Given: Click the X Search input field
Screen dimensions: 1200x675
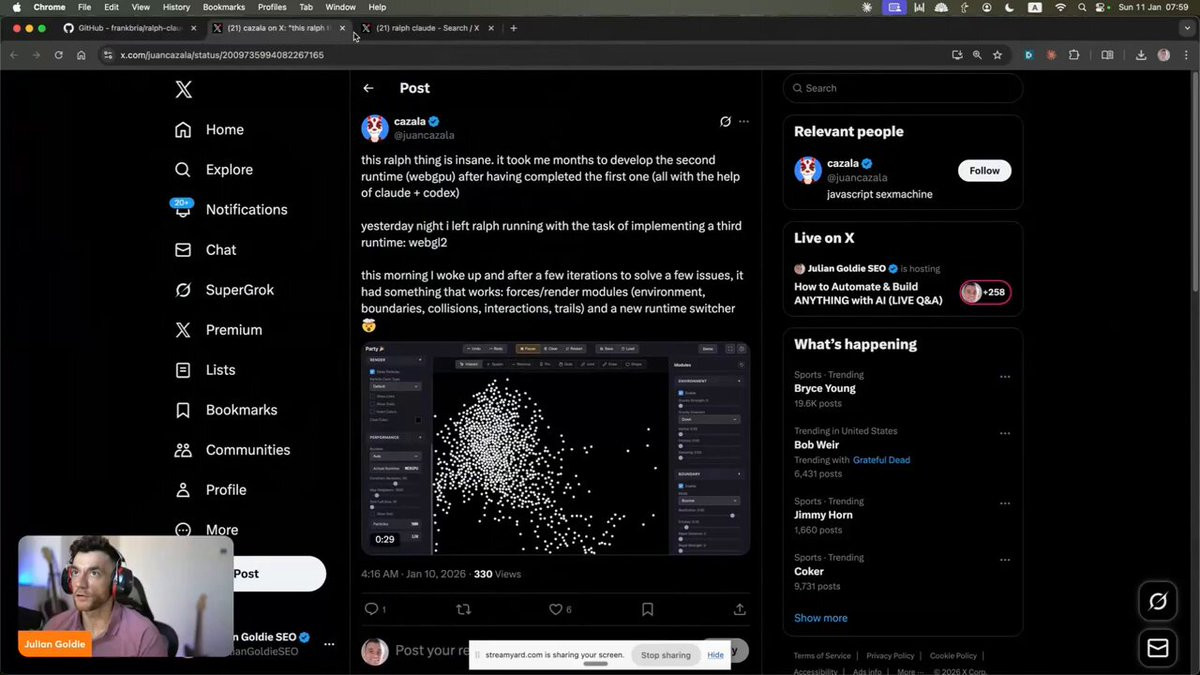Looking at the screenshot, I should click(x=903, y=88).
